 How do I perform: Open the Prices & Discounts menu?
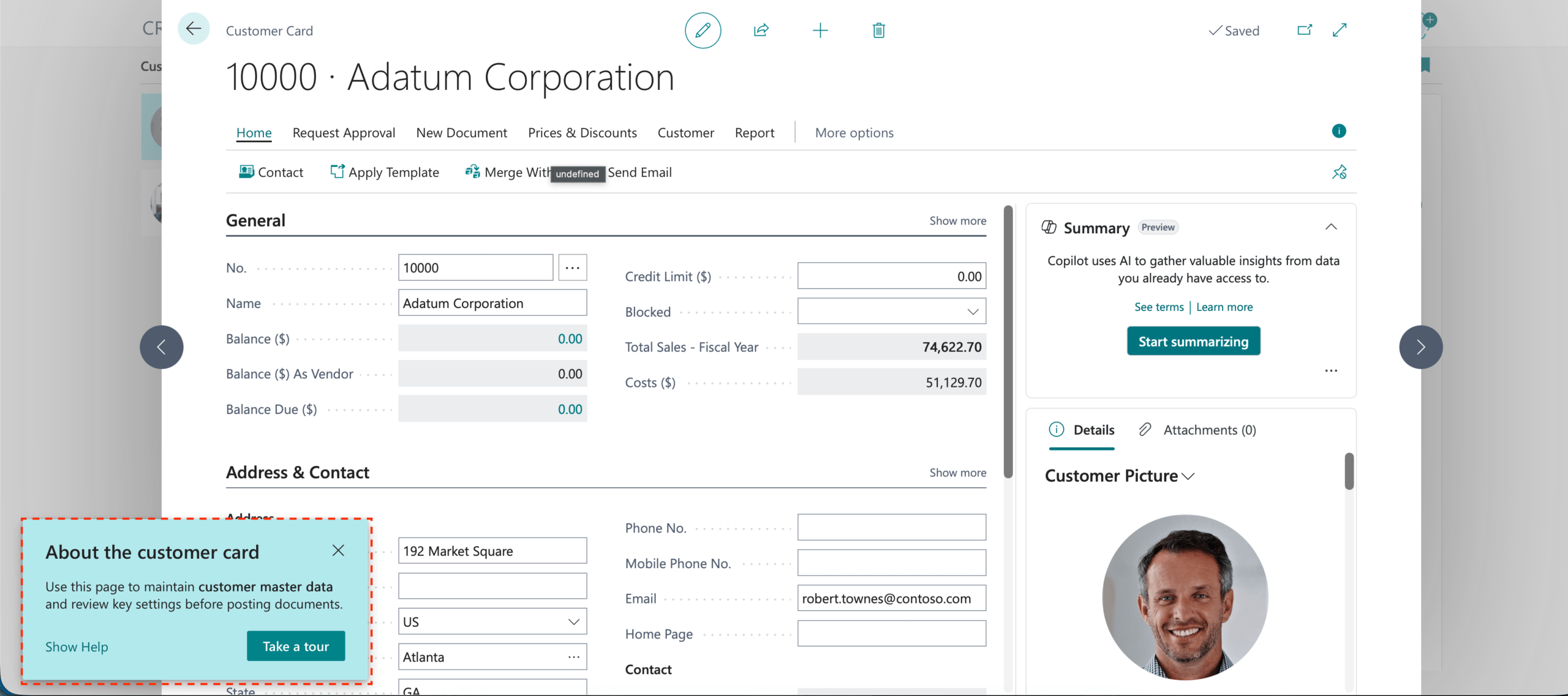[582, 133]
